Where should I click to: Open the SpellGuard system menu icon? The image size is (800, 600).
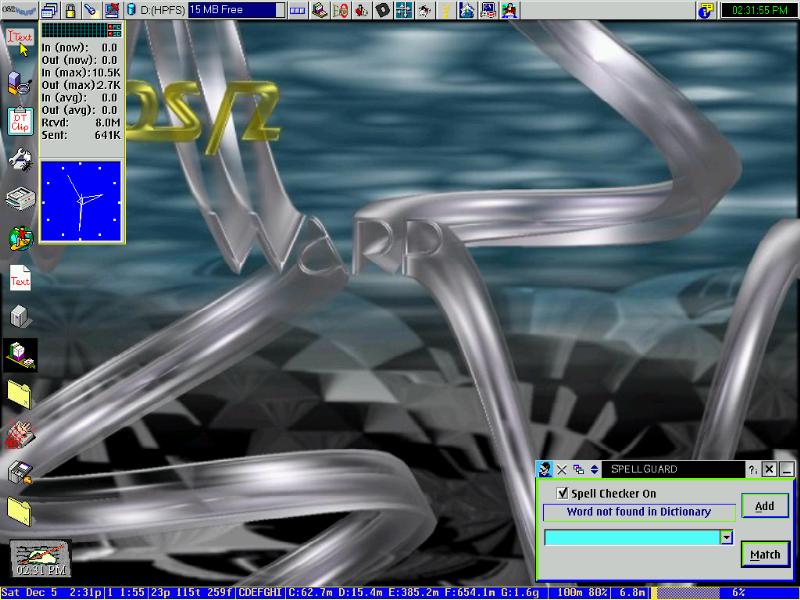[x=545, y=469]
